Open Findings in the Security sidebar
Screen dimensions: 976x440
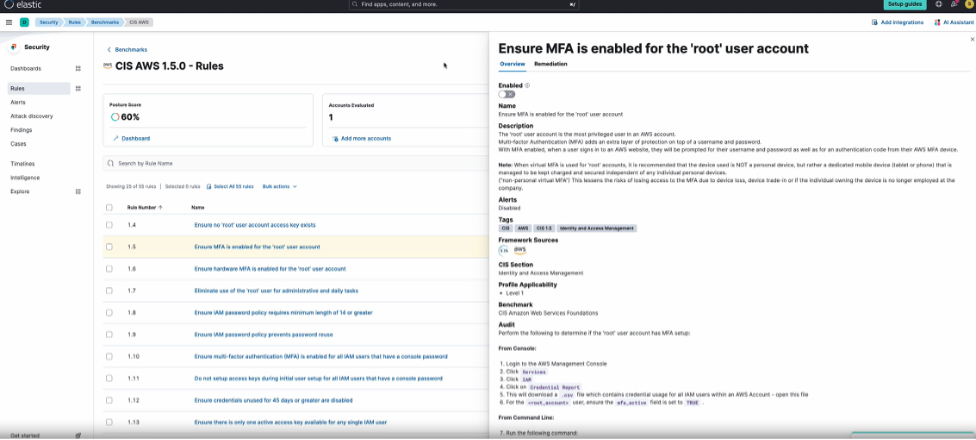[21, 129]
